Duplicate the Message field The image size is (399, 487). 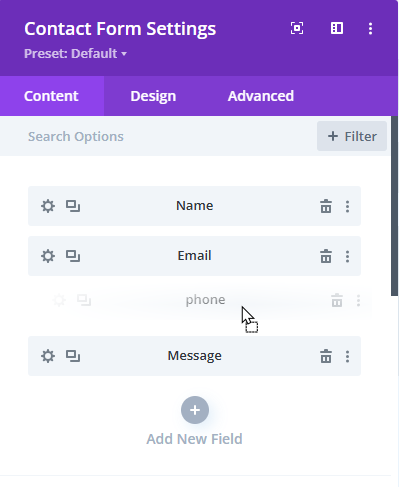click(x=73, y=356)
